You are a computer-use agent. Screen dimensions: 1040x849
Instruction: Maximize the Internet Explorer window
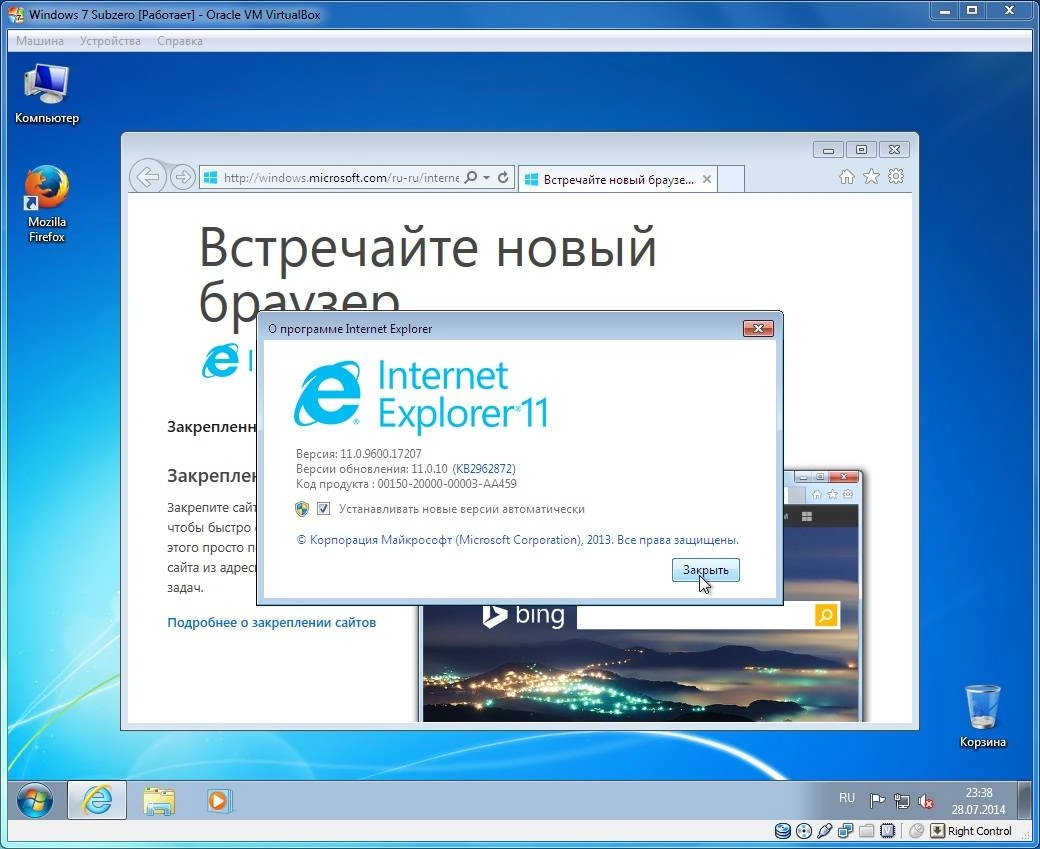(861, 150)
